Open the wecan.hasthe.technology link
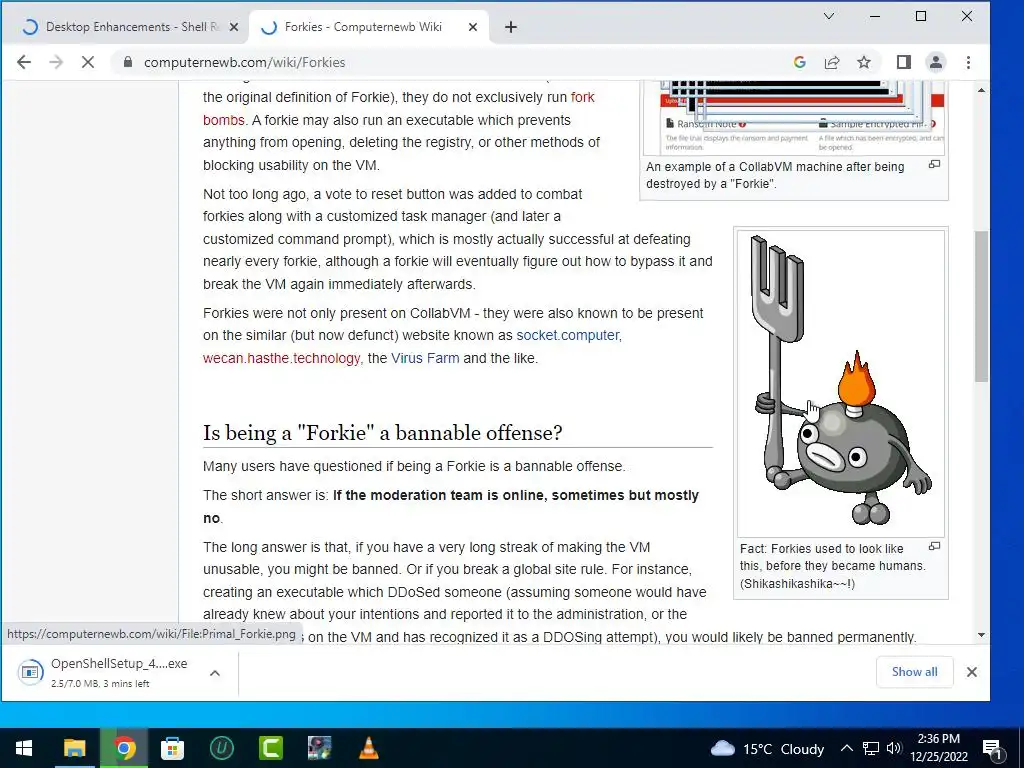This screenshot has width=1024, height=768. 281,358
